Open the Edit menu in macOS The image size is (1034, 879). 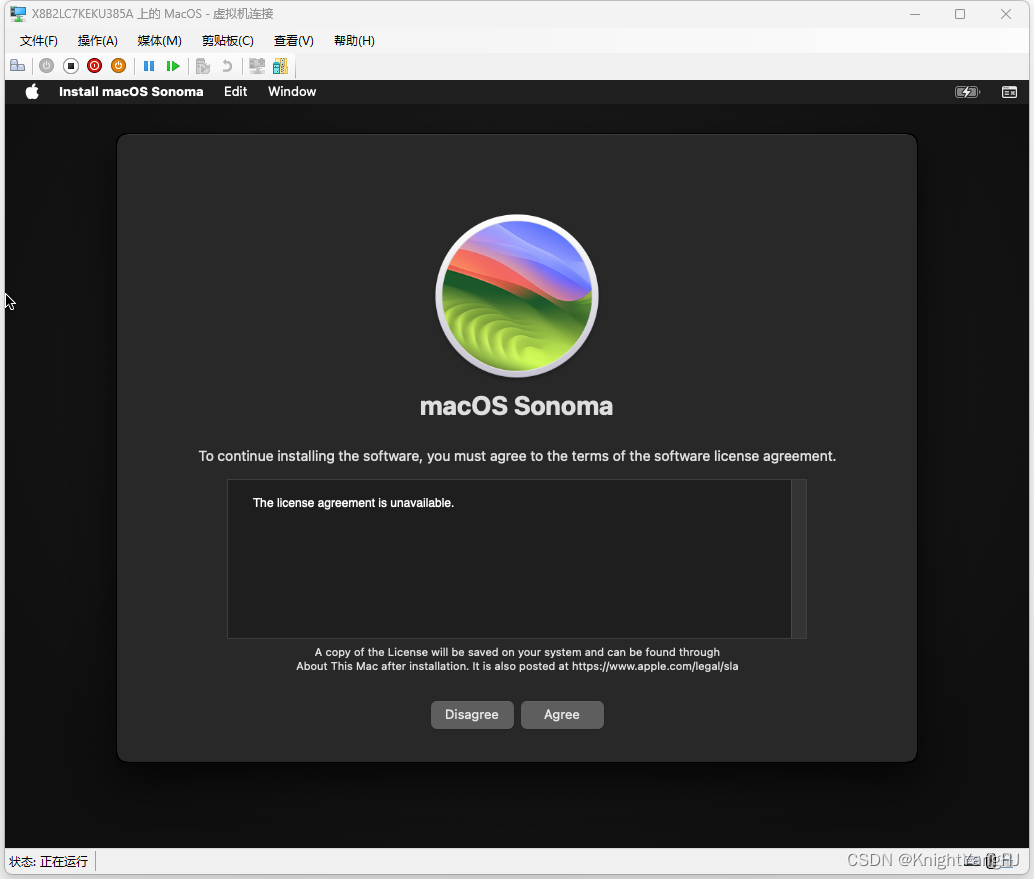pos(235,92)
